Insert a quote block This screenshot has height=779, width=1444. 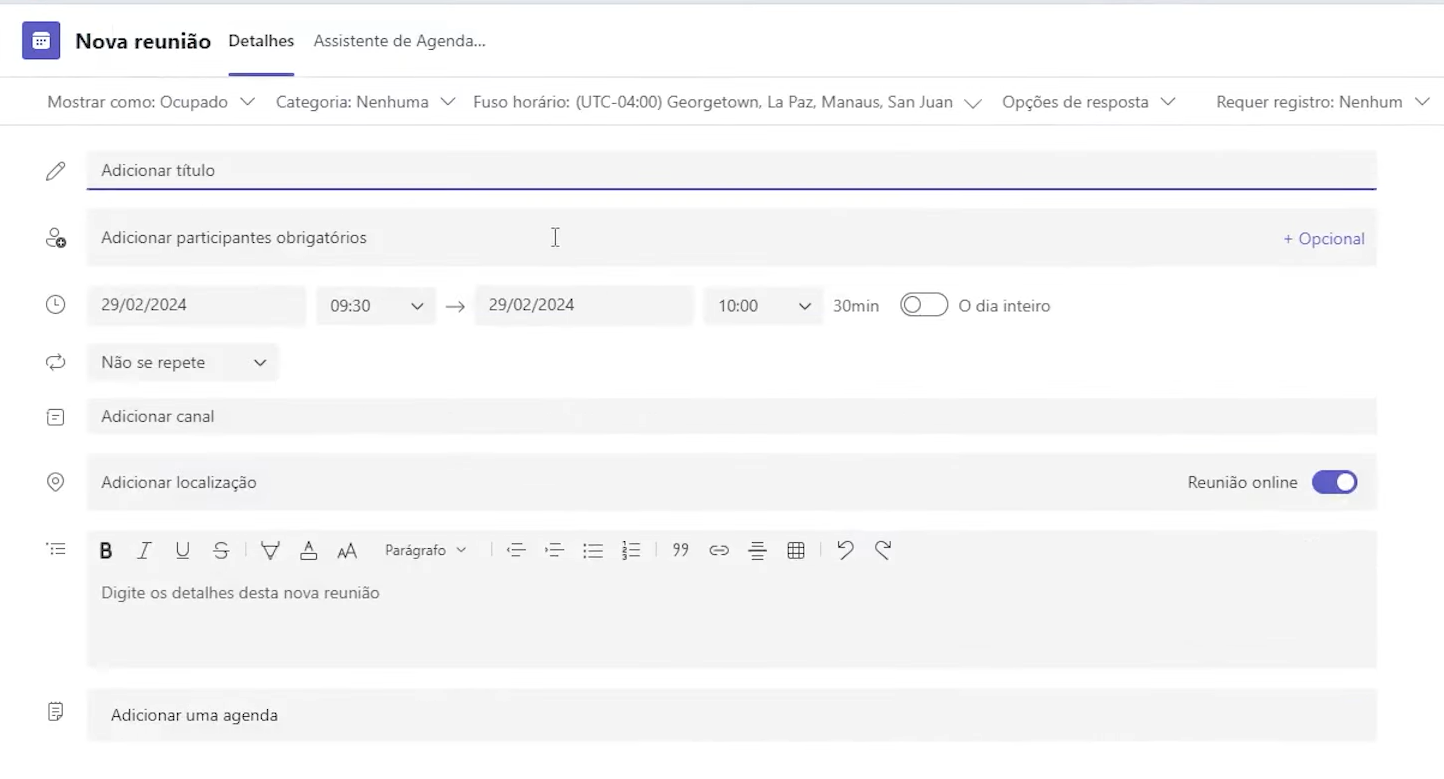coord(681,550)
